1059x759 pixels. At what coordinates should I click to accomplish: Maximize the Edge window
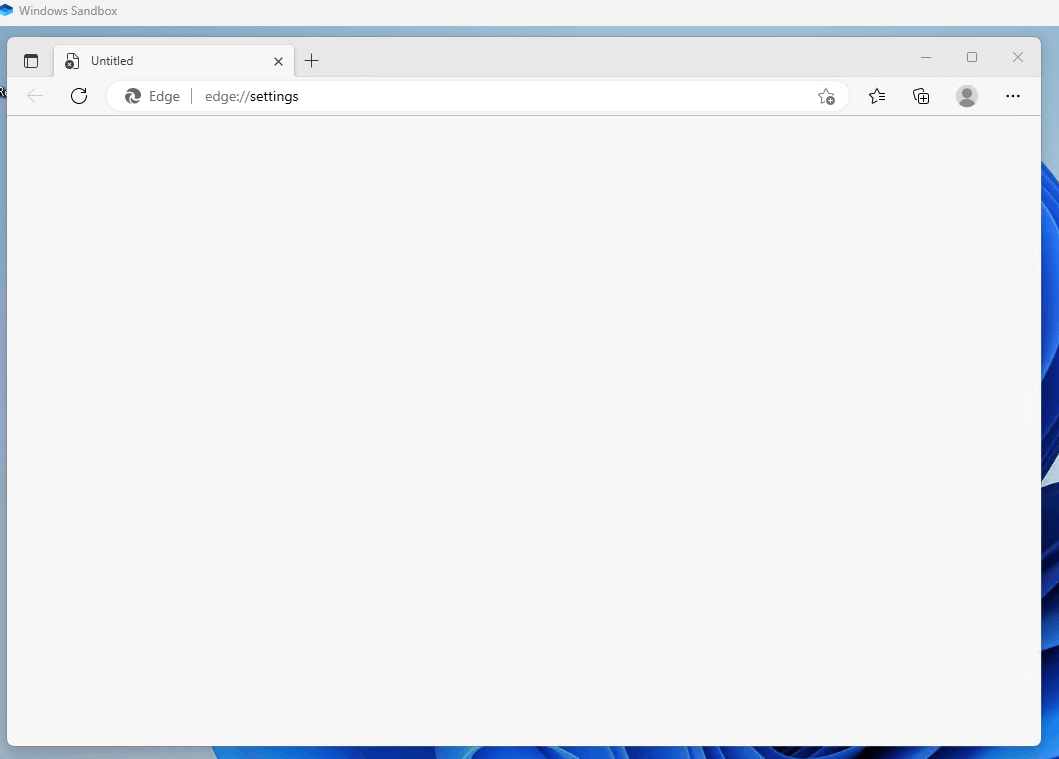(x=972, y=57)
